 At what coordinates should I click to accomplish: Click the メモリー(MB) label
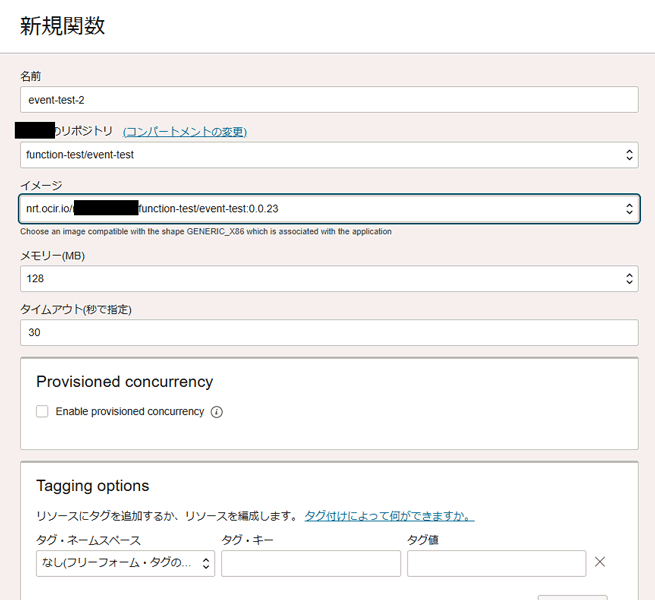(53, 255)
